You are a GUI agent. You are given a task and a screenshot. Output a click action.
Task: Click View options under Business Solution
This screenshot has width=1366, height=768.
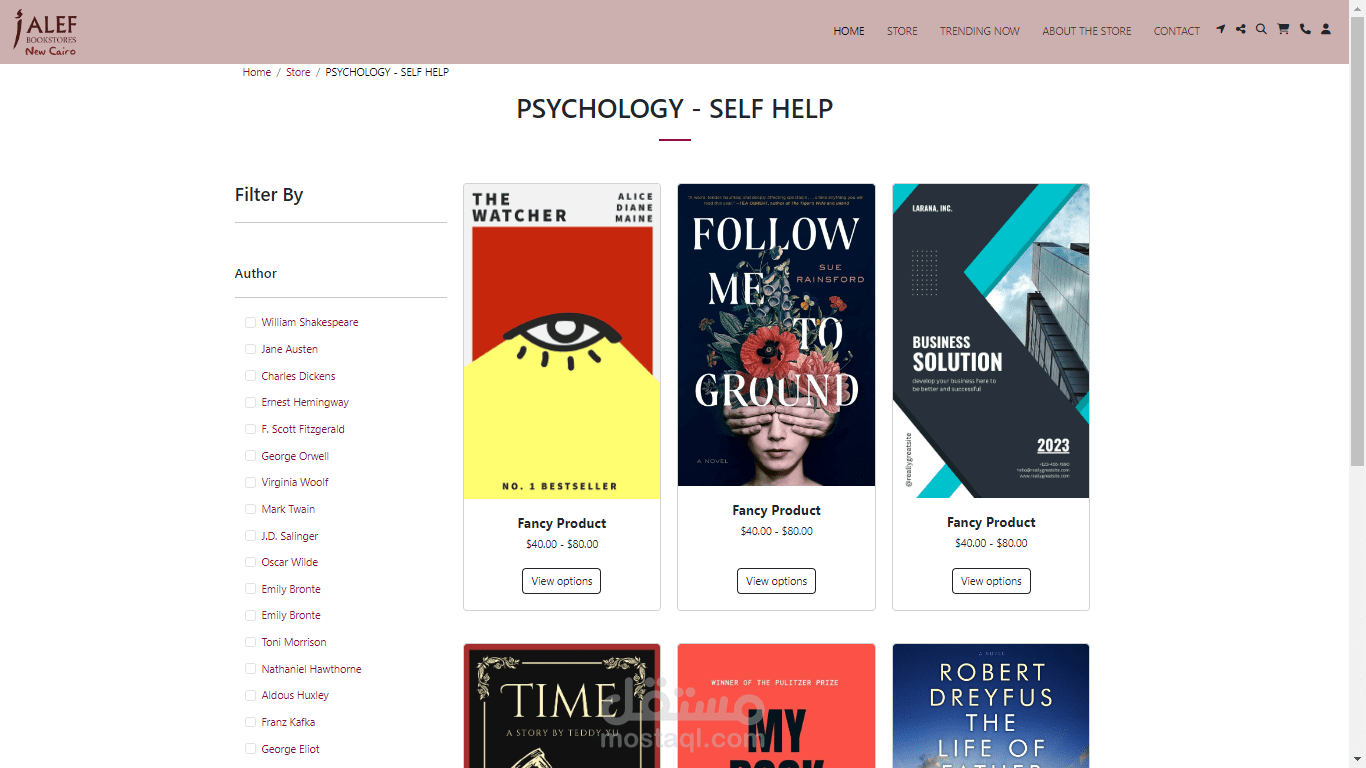point(991,581)
